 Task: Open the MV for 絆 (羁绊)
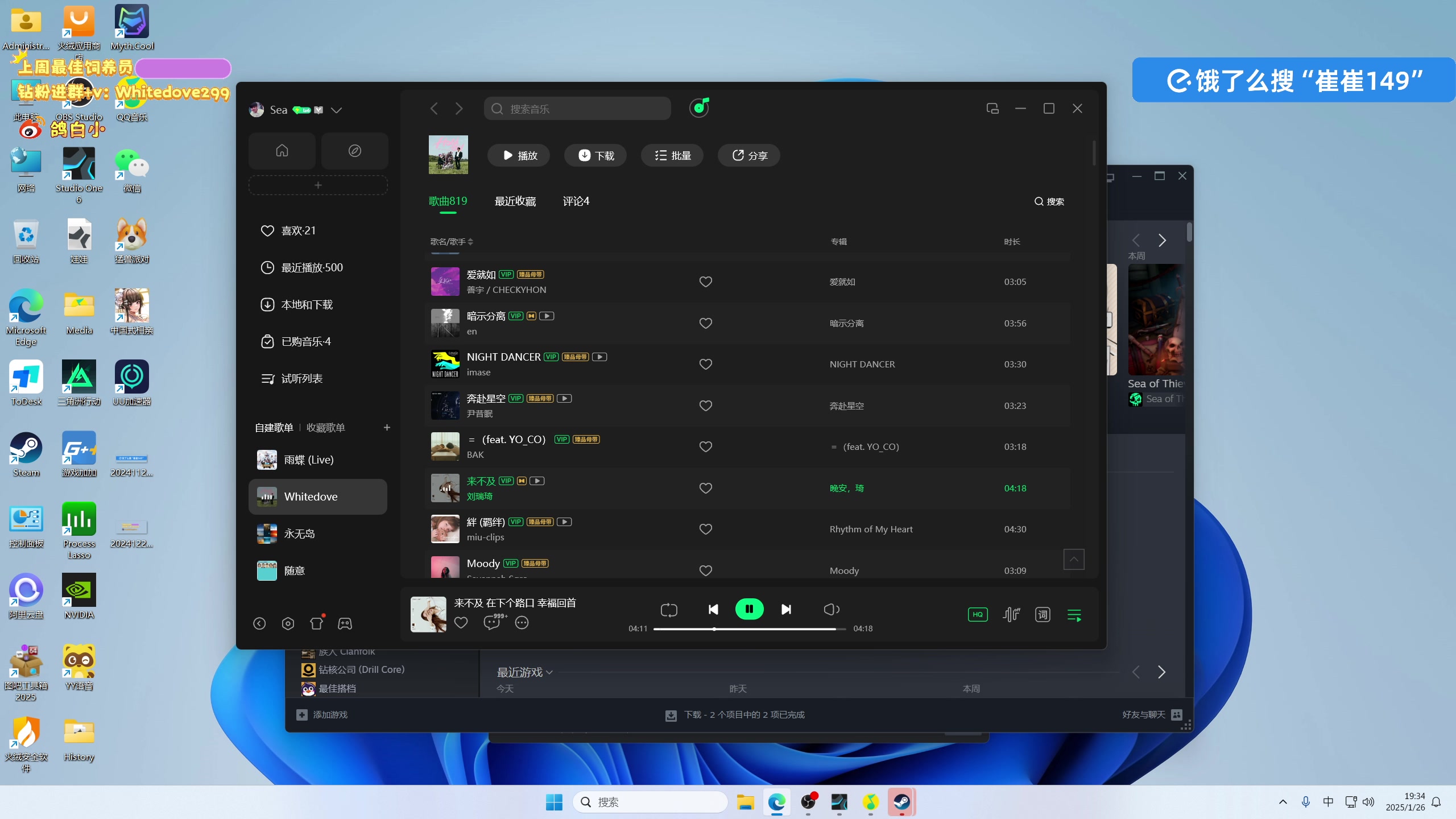click(564, 522)
